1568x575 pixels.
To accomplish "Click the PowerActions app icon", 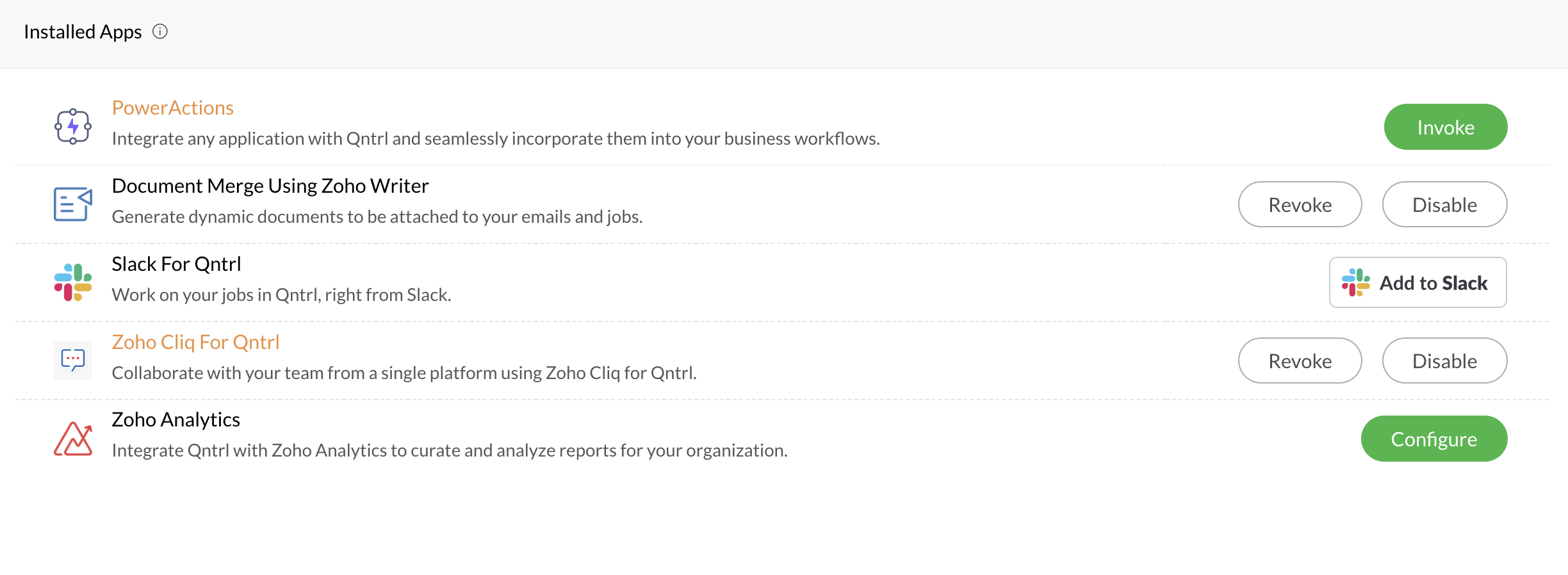I will pos(73,126).
